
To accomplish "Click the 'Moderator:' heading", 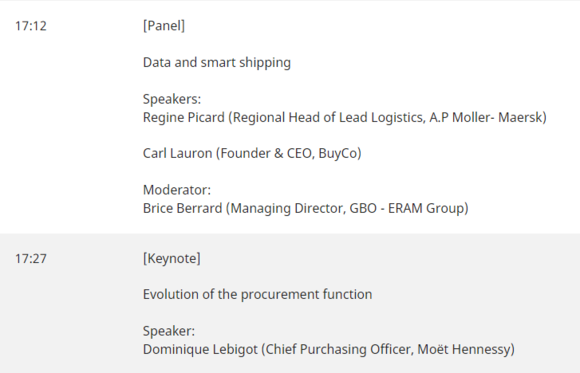I will (x=177, y=190).
